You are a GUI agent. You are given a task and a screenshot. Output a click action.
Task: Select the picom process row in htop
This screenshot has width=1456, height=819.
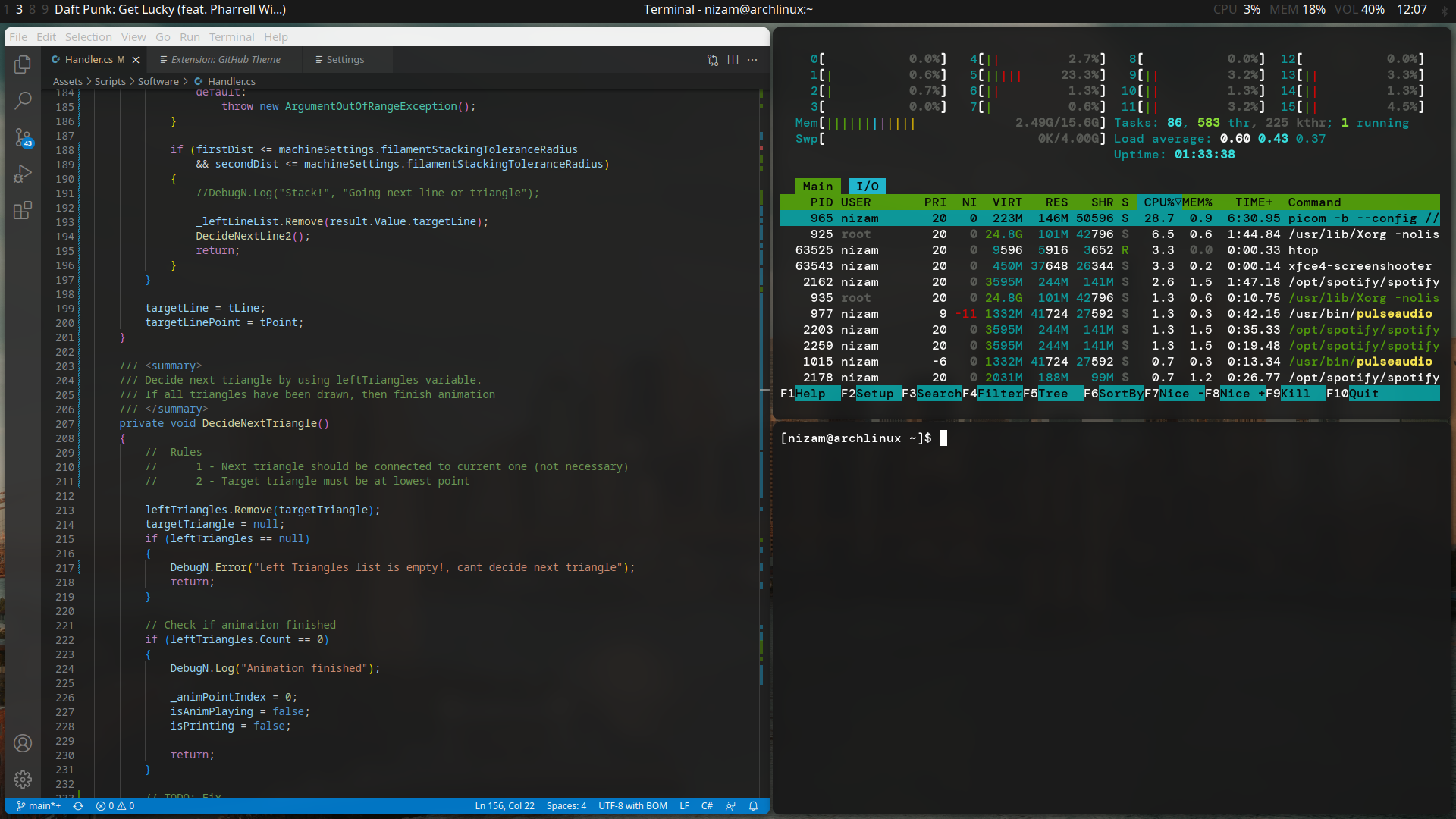[1109, 218]
